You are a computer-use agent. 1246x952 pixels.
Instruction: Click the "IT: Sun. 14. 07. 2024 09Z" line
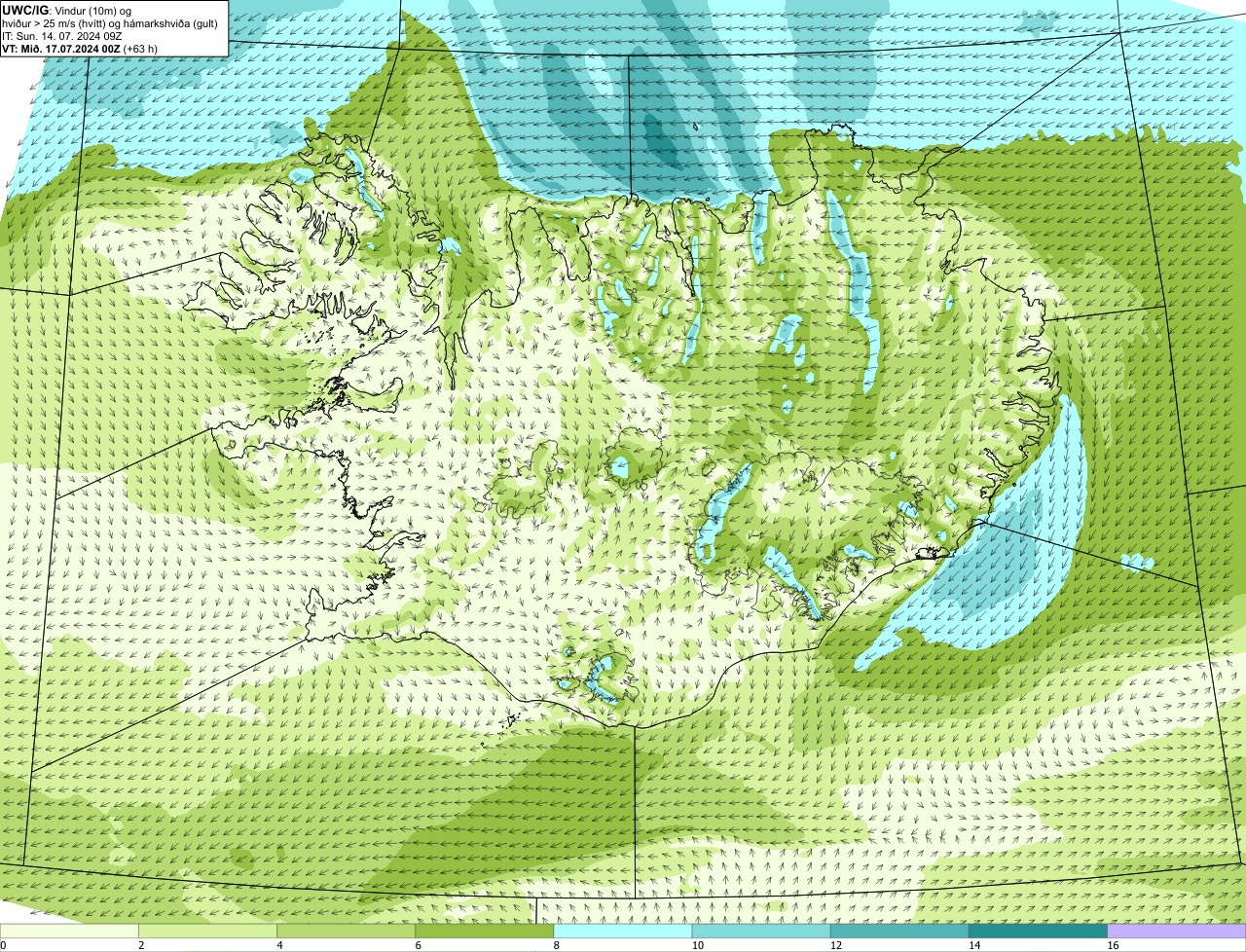tap(62, 35)
